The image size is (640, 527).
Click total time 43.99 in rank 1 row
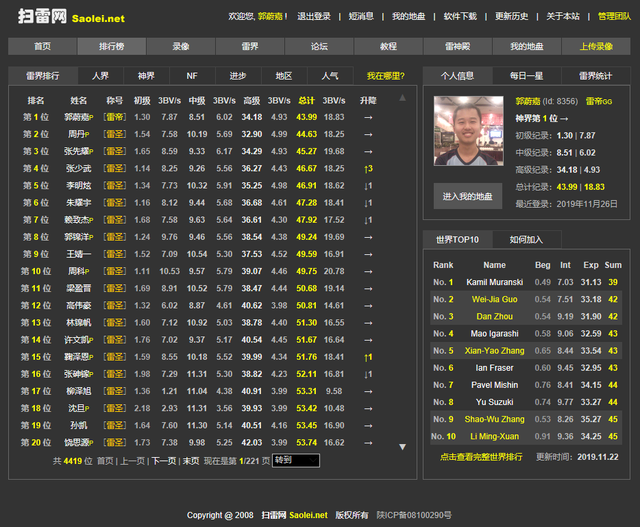tap(307, 117)
